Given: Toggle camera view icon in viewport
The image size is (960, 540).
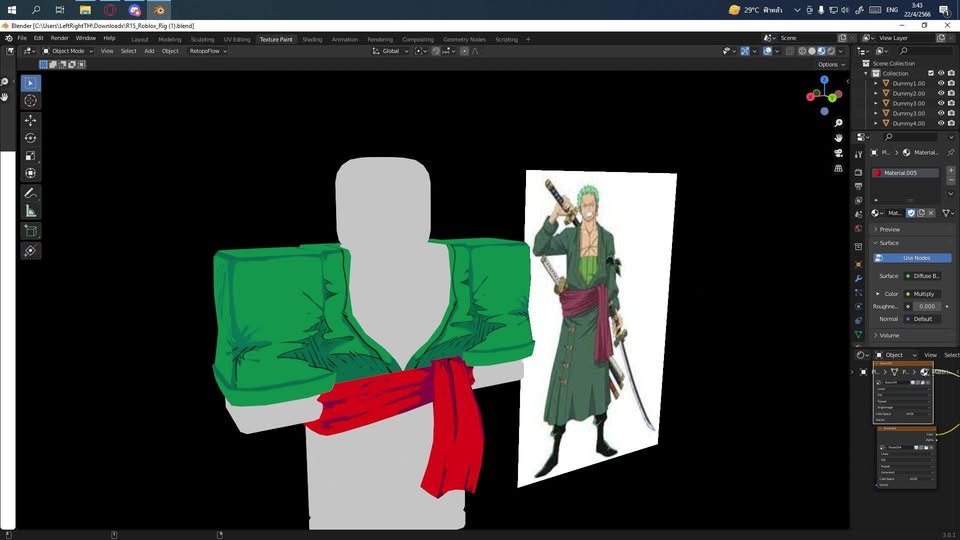Looking at the screenshot, I should pos(838,153).
